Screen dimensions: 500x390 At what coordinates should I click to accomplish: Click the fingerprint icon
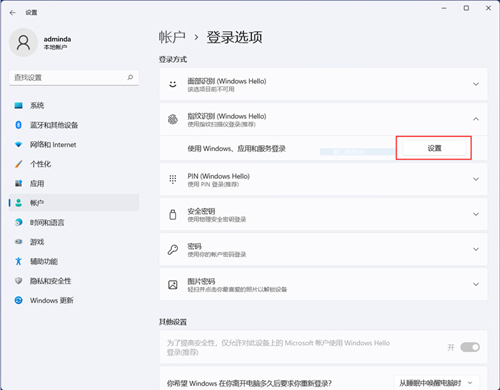point(173,119)
